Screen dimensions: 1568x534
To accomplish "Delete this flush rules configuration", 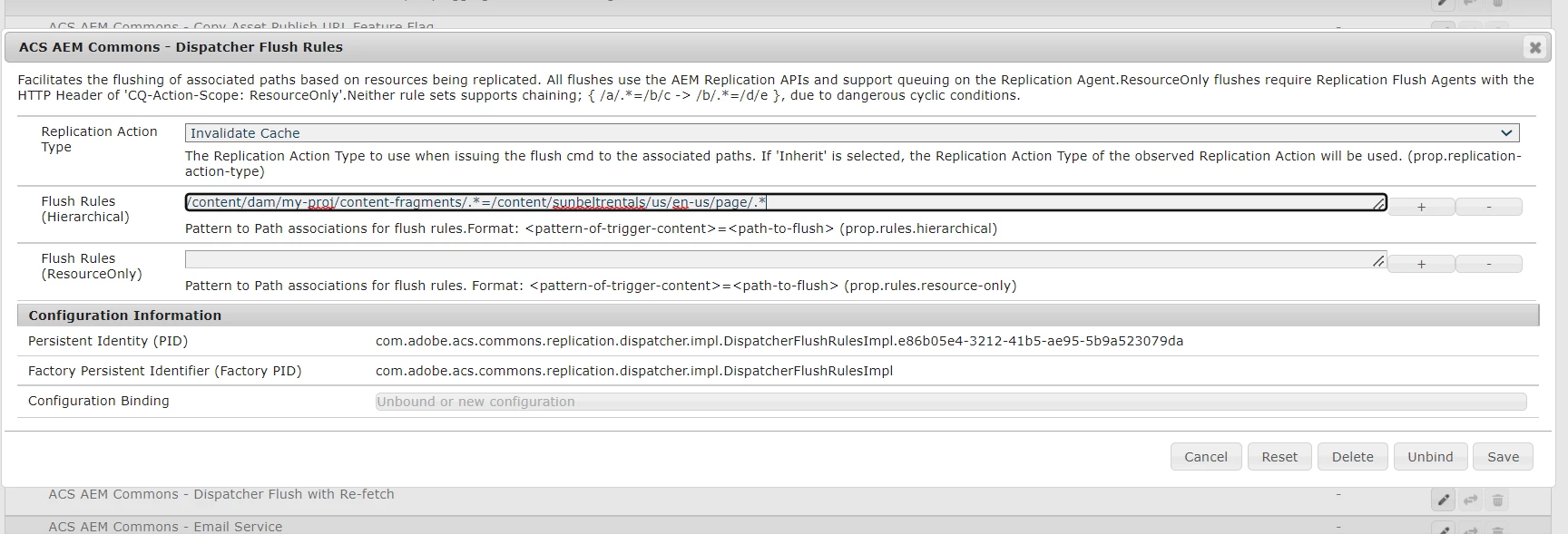I will [x=1352, y=457].
